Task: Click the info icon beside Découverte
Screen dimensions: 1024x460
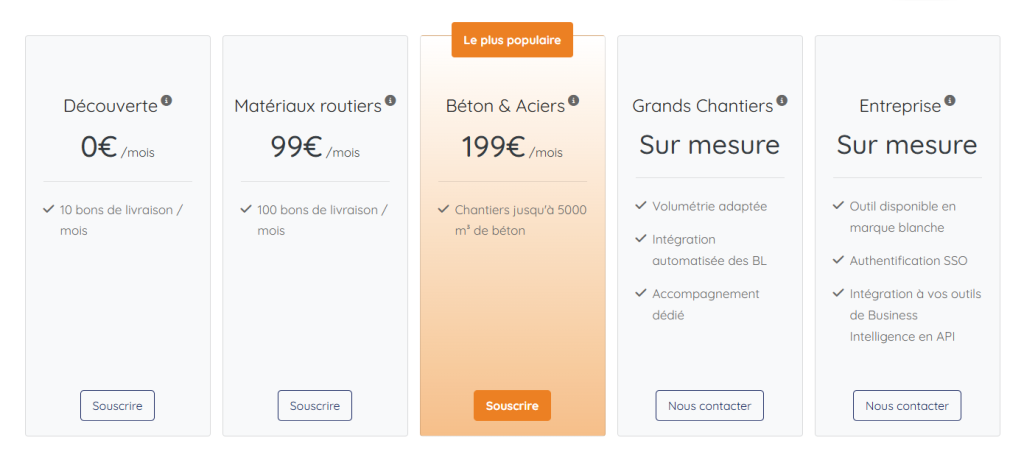Action: [x=167, y=101]
